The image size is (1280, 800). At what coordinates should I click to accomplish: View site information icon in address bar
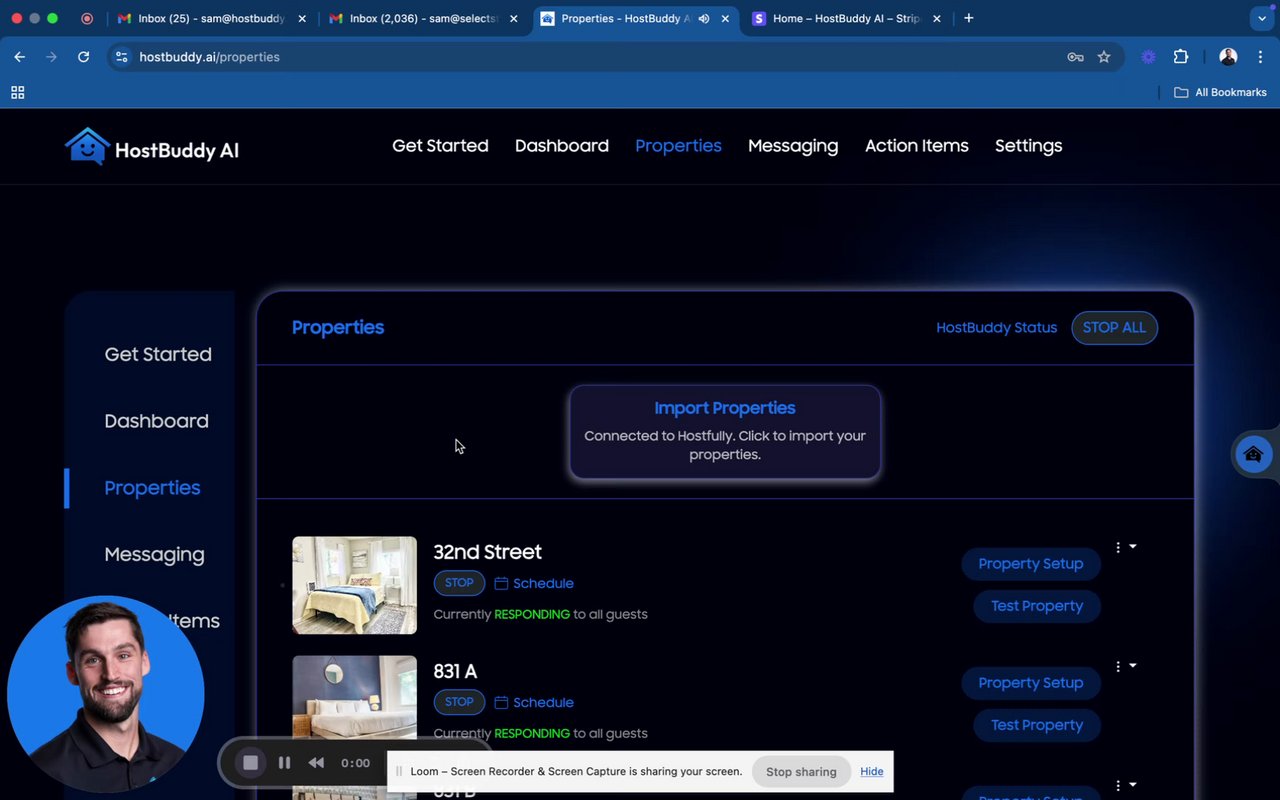(122, 57)
